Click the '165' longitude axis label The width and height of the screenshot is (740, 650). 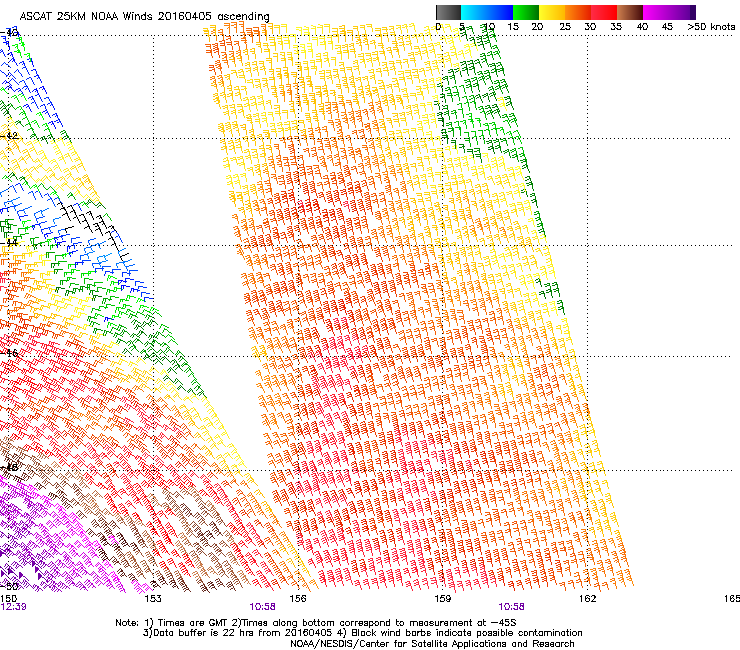732,599
